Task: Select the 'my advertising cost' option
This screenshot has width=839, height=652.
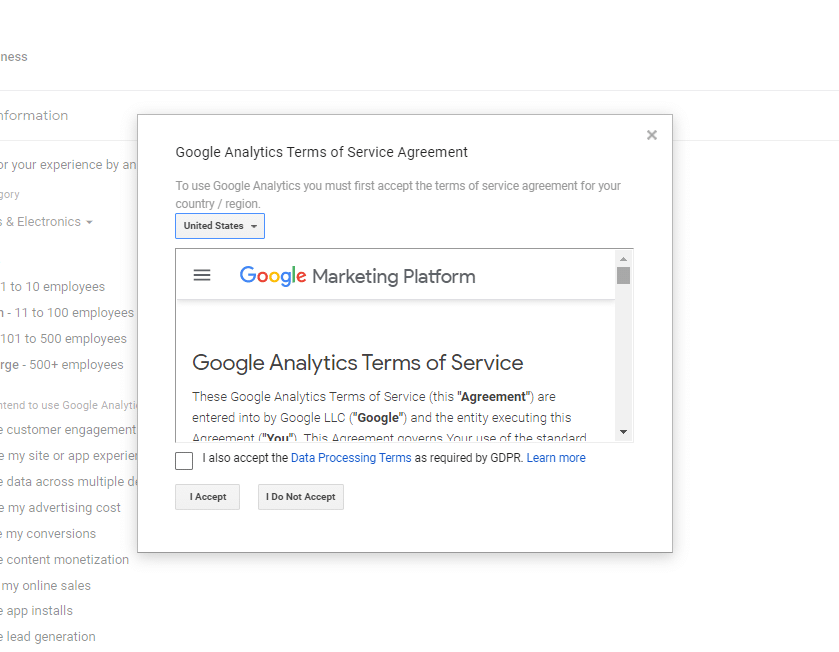Action: tap(60, 508)
